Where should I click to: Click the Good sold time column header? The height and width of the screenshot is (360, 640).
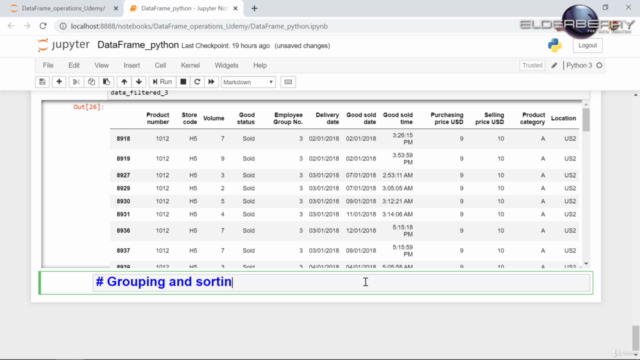398,118
